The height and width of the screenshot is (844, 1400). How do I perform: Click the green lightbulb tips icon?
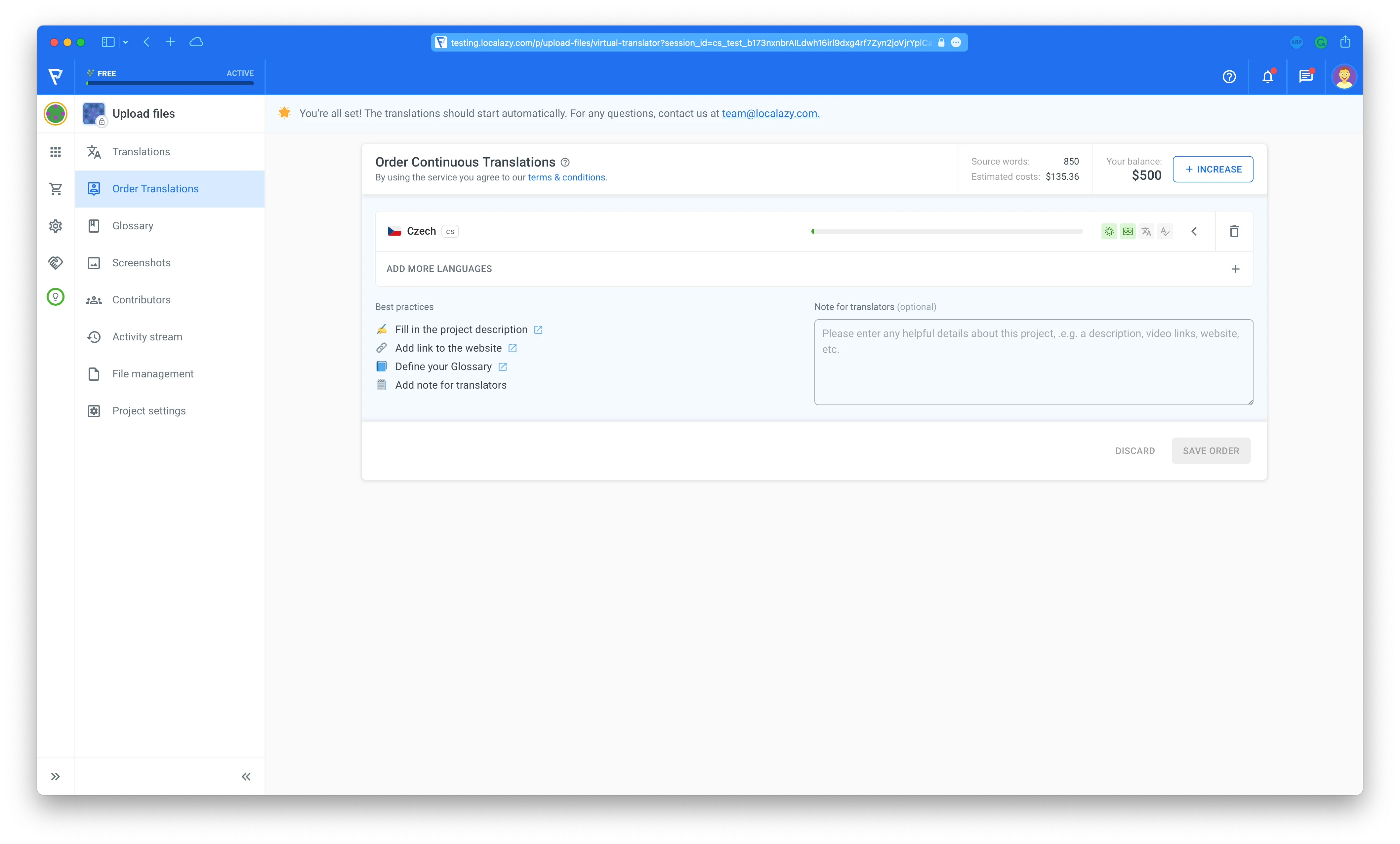click(x=55, y=296)
